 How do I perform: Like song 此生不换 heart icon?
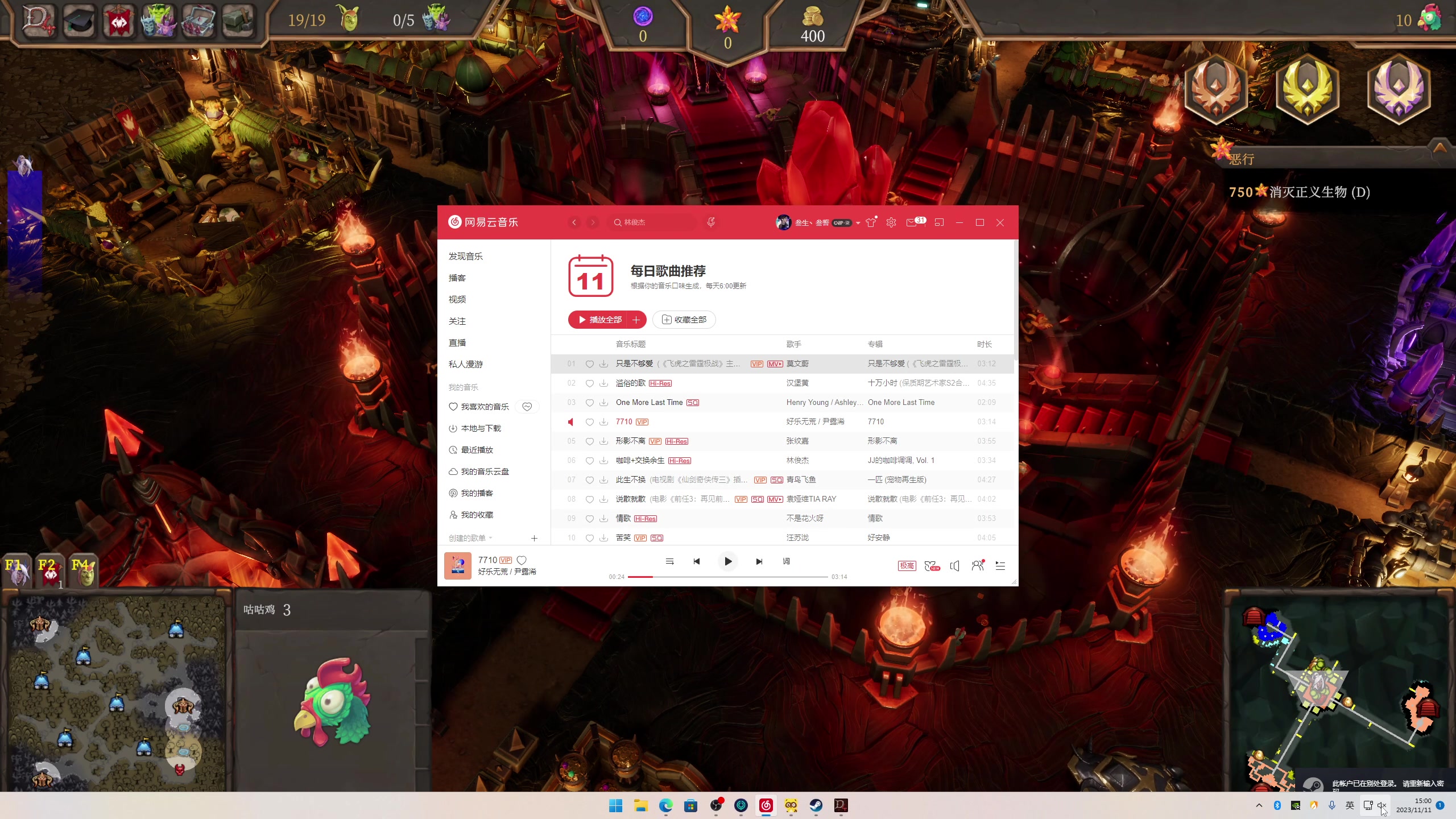coord(590,480)
